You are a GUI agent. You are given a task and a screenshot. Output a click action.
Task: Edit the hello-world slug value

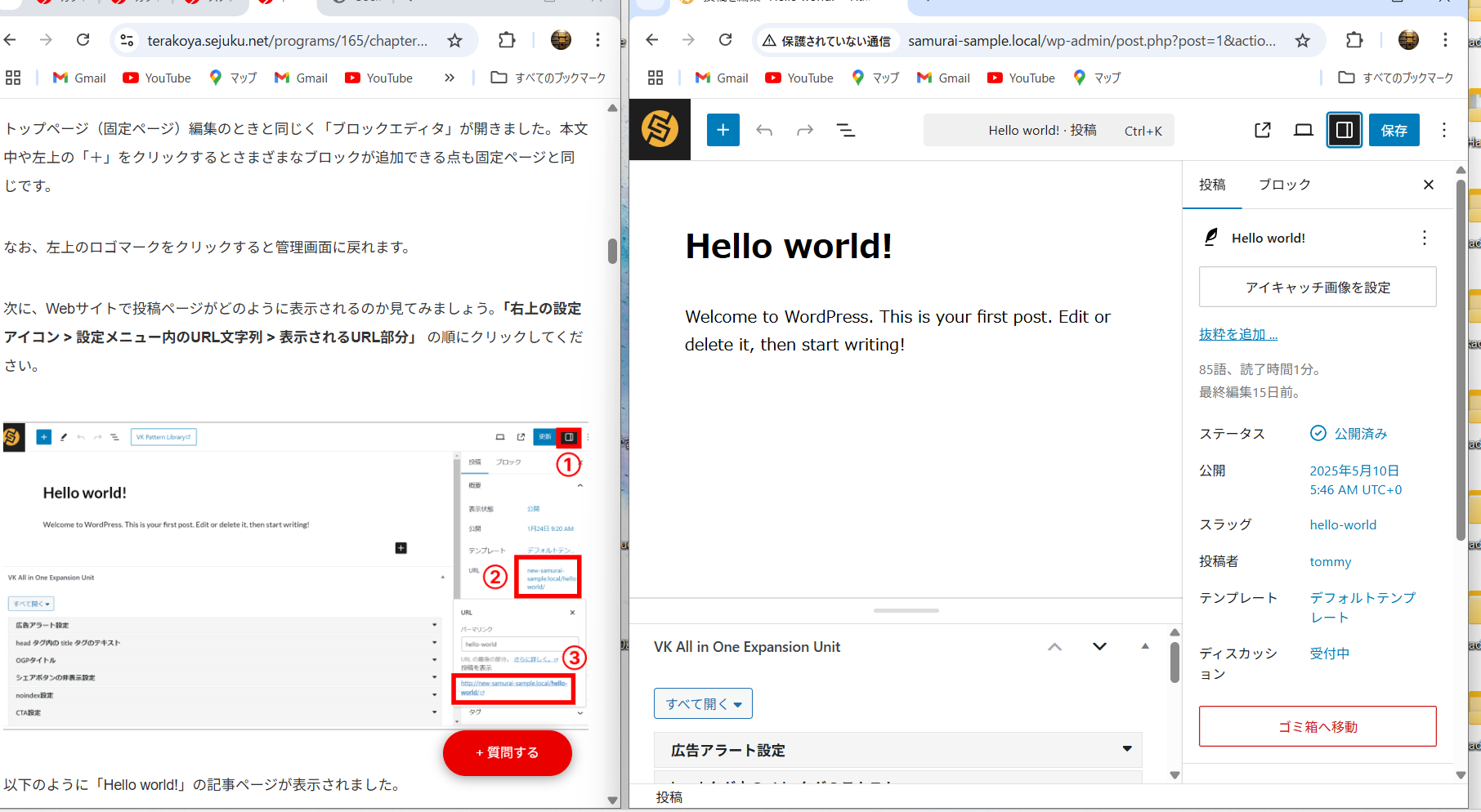point(1343,524)
